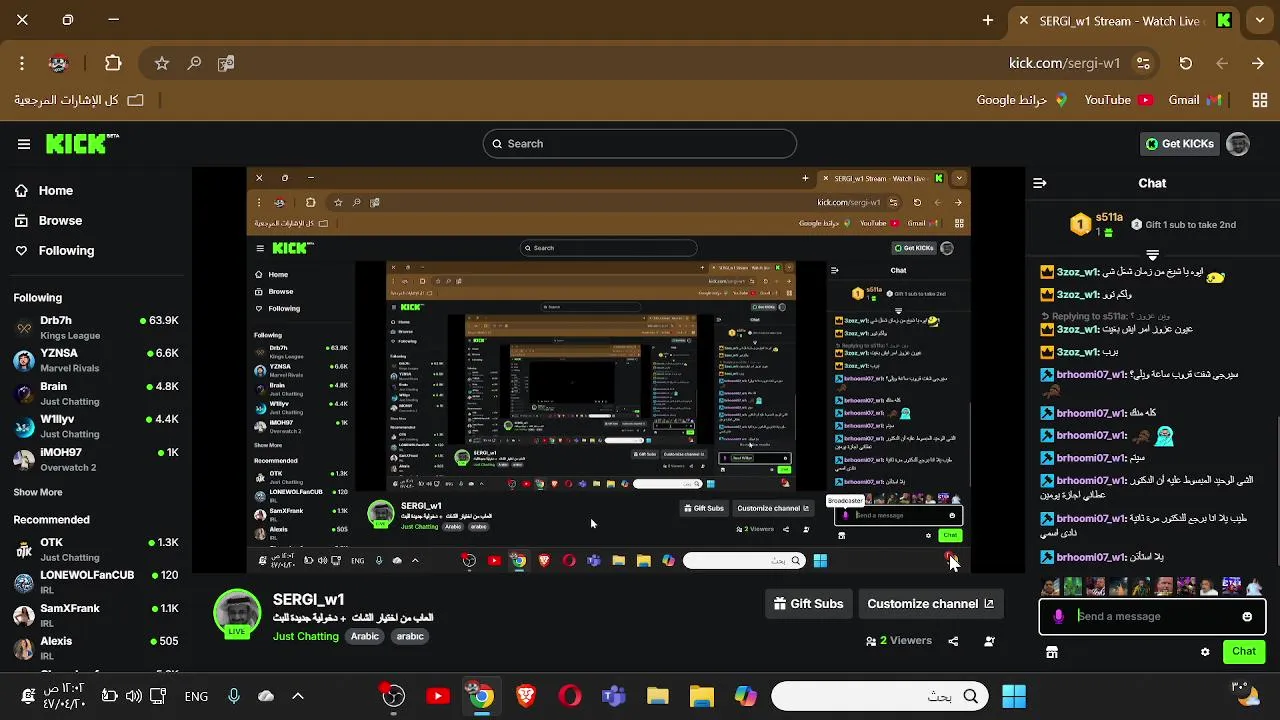Open the emoji picker in message box
Viewport: 1280px width, 720px height.
coord(1247,617)
